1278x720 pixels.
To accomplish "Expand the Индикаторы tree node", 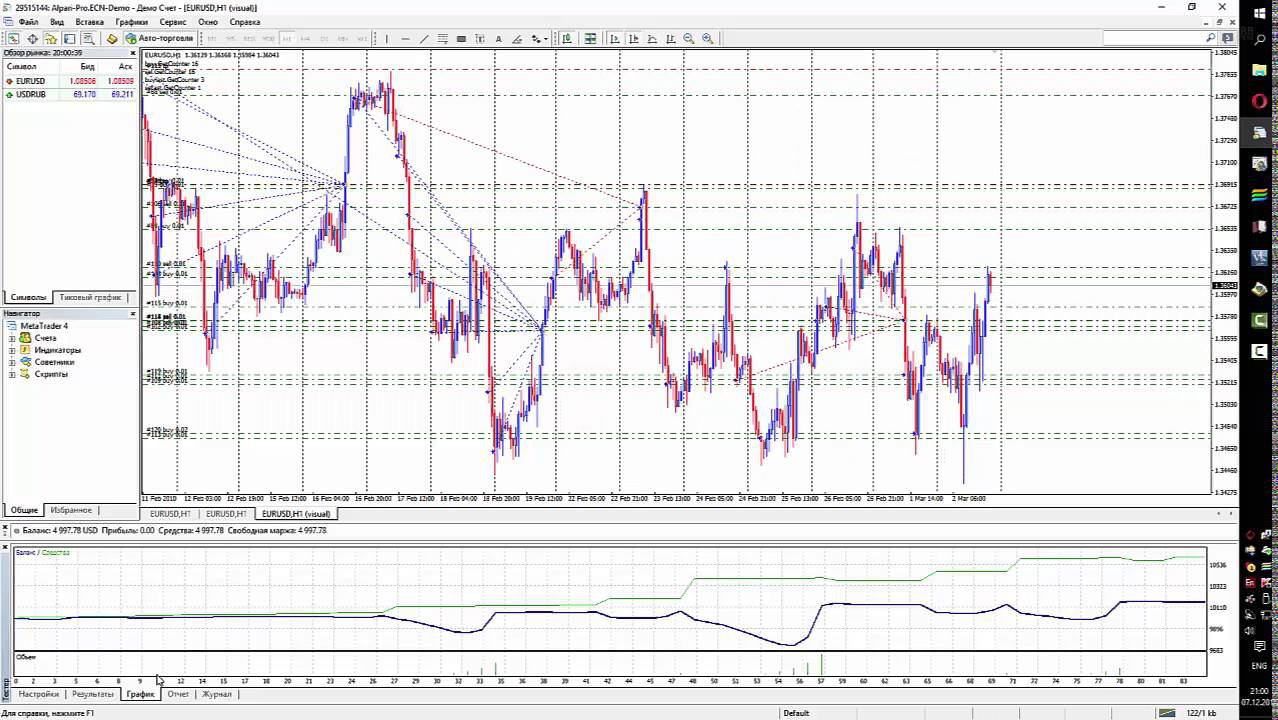I will pyautogui.click(x=12, y=350).
